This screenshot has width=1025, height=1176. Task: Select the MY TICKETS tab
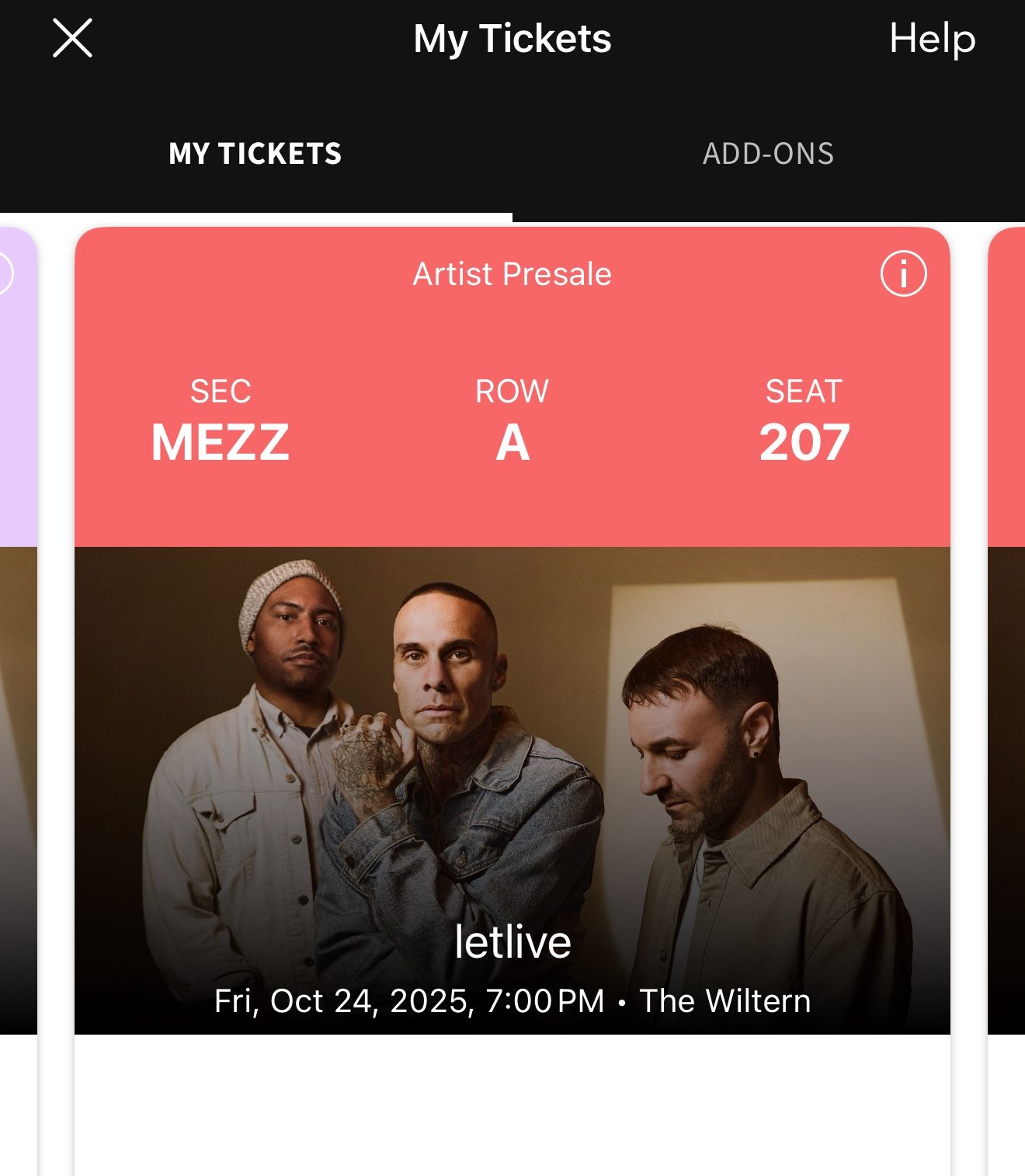(x=256, y=154)
